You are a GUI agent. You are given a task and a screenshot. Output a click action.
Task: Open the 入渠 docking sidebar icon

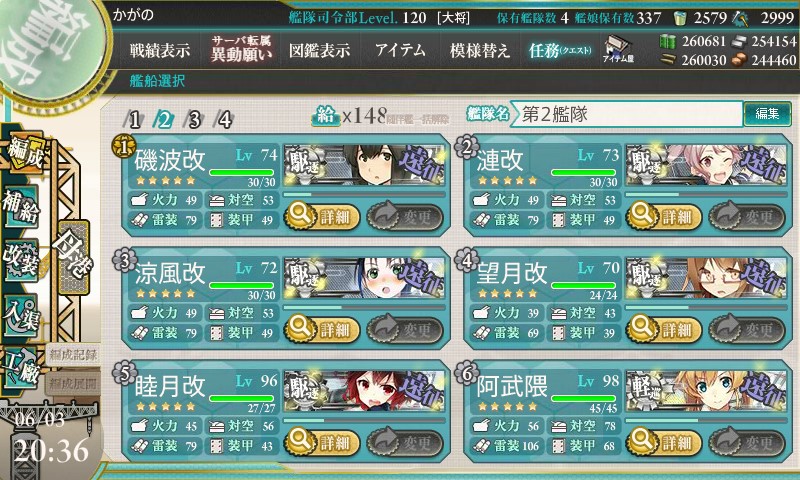click(x=21, y=315)
